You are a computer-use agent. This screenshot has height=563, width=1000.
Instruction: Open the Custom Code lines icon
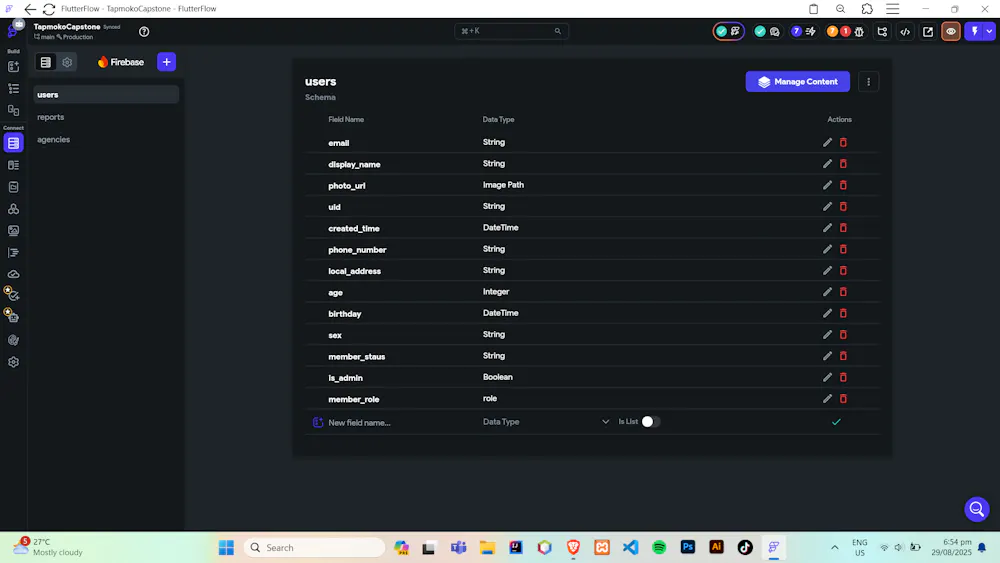[13, 252]
